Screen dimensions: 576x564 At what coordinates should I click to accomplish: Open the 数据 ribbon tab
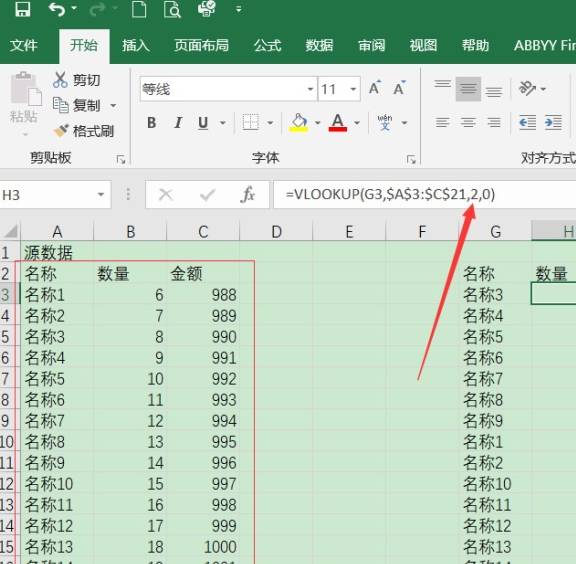(x=319, y=46)
